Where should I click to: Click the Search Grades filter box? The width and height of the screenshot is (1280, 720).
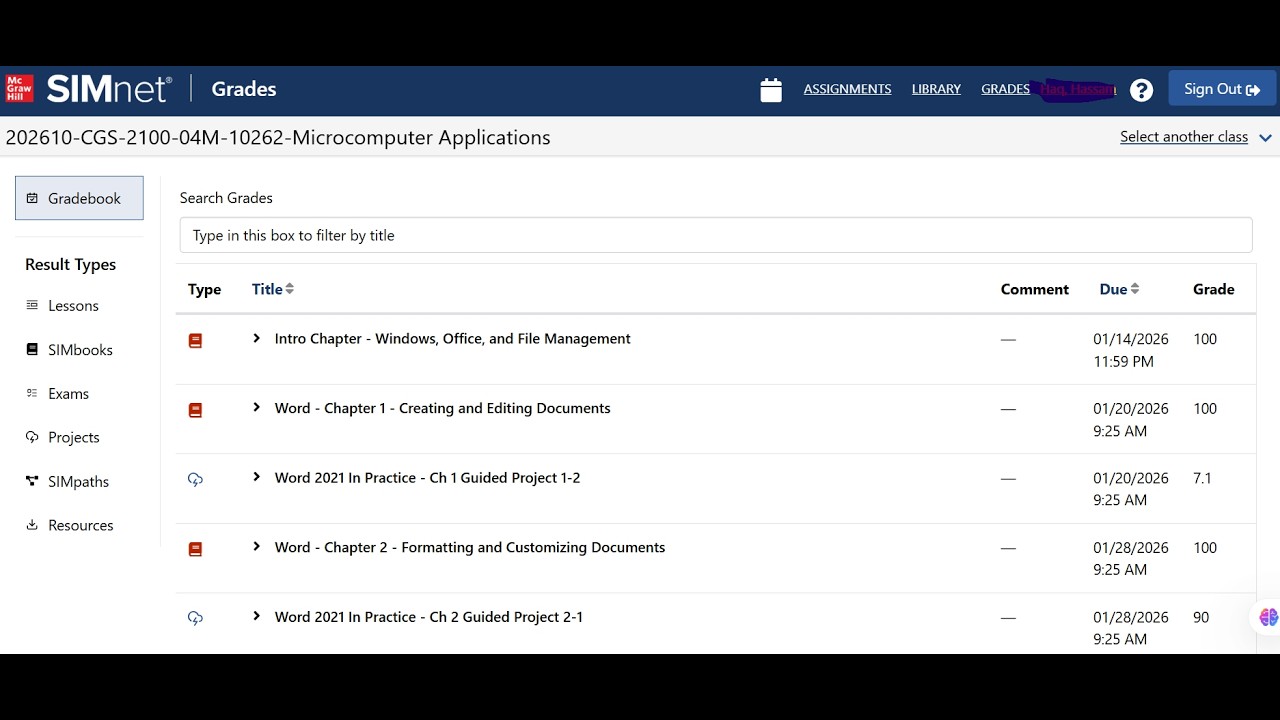pyautogui.click(x=716, y=235)
